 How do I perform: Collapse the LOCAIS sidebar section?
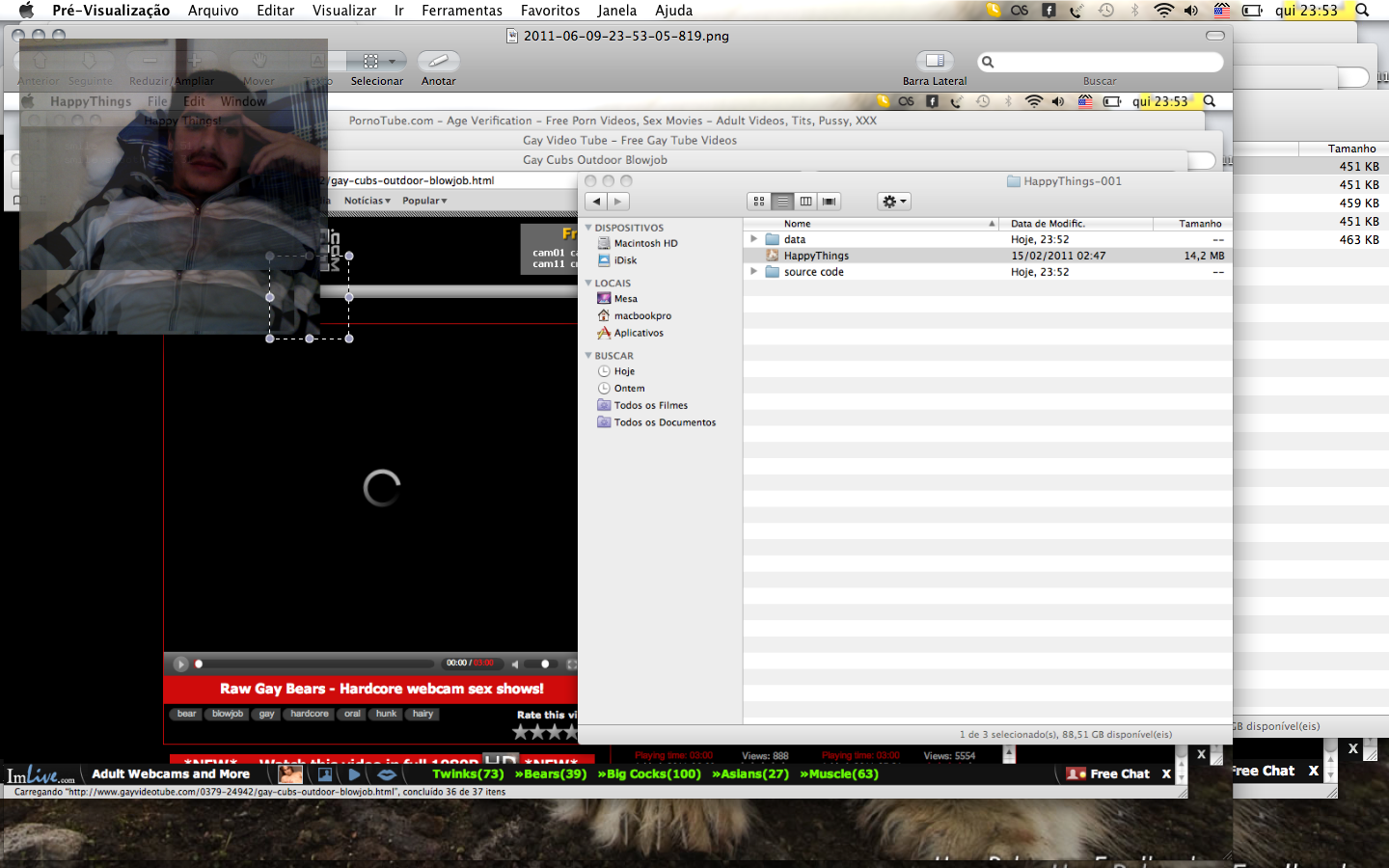588,283
